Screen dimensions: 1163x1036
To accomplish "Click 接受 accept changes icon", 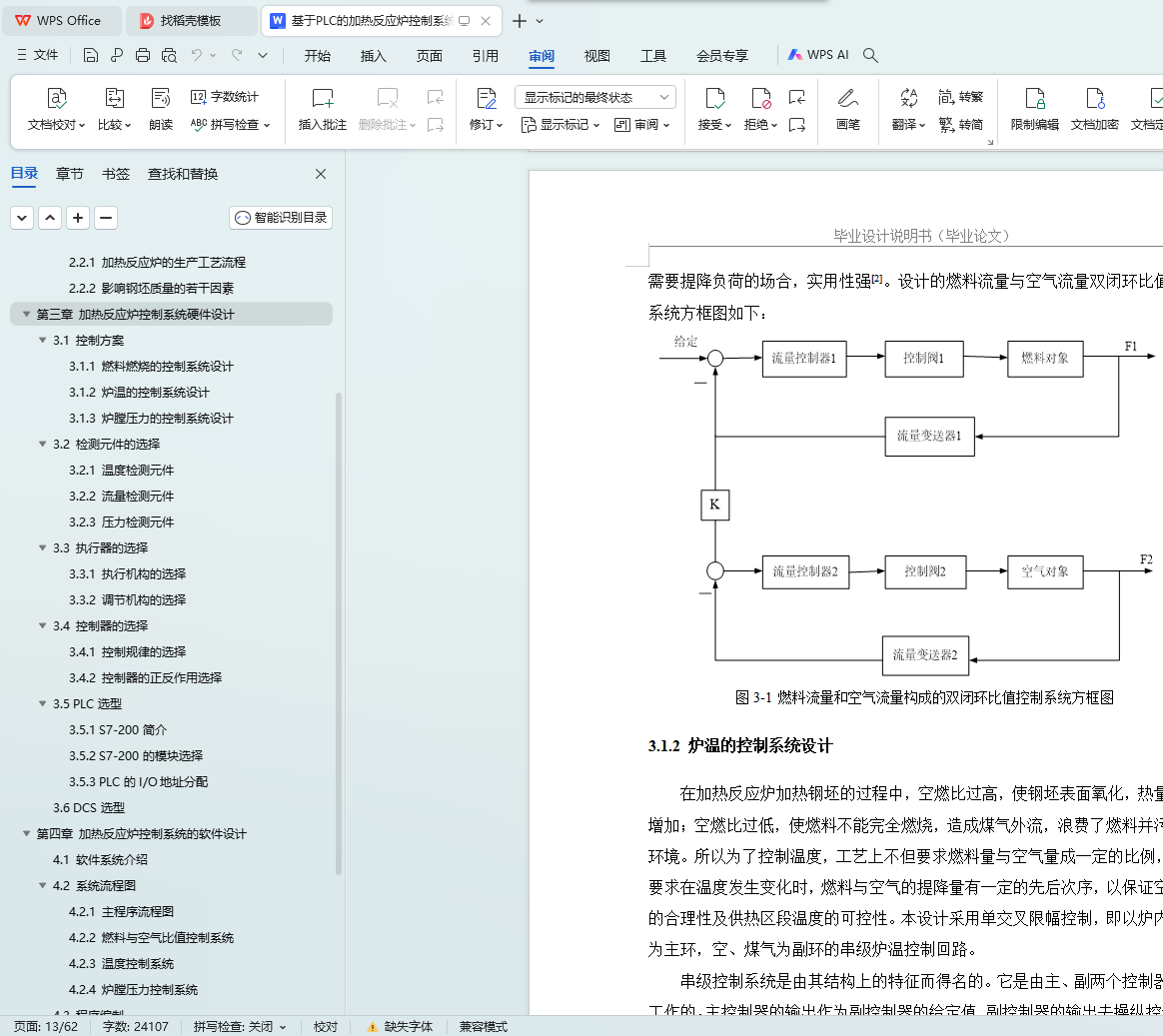I will coord(714,109).
